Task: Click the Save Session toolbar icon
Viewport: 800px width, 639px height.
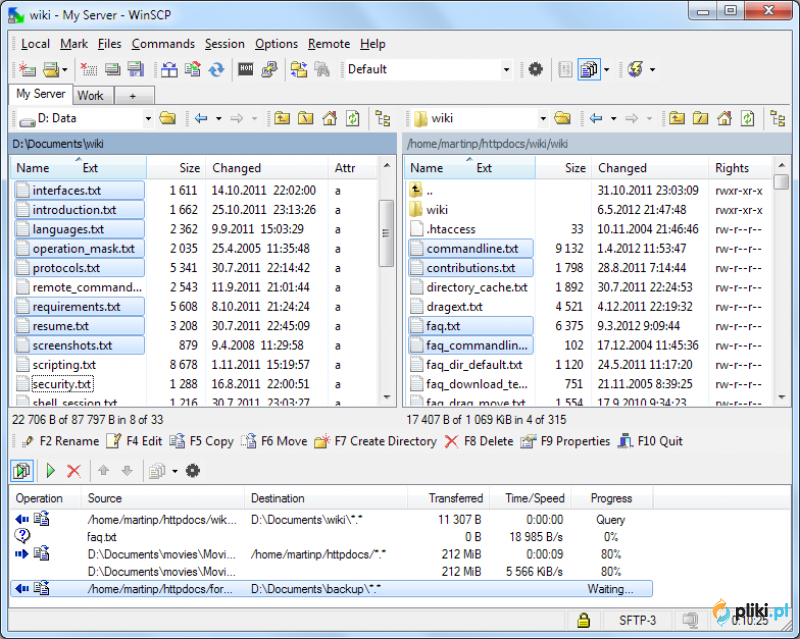Action: pyautogui.click(x=136, y=69)
